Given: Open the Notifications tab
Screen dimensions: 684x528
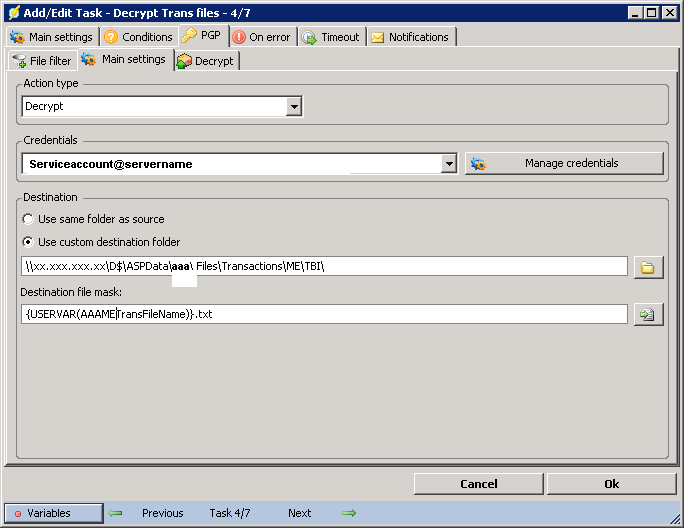Looking at the screenshot, I should pos(410,37).
